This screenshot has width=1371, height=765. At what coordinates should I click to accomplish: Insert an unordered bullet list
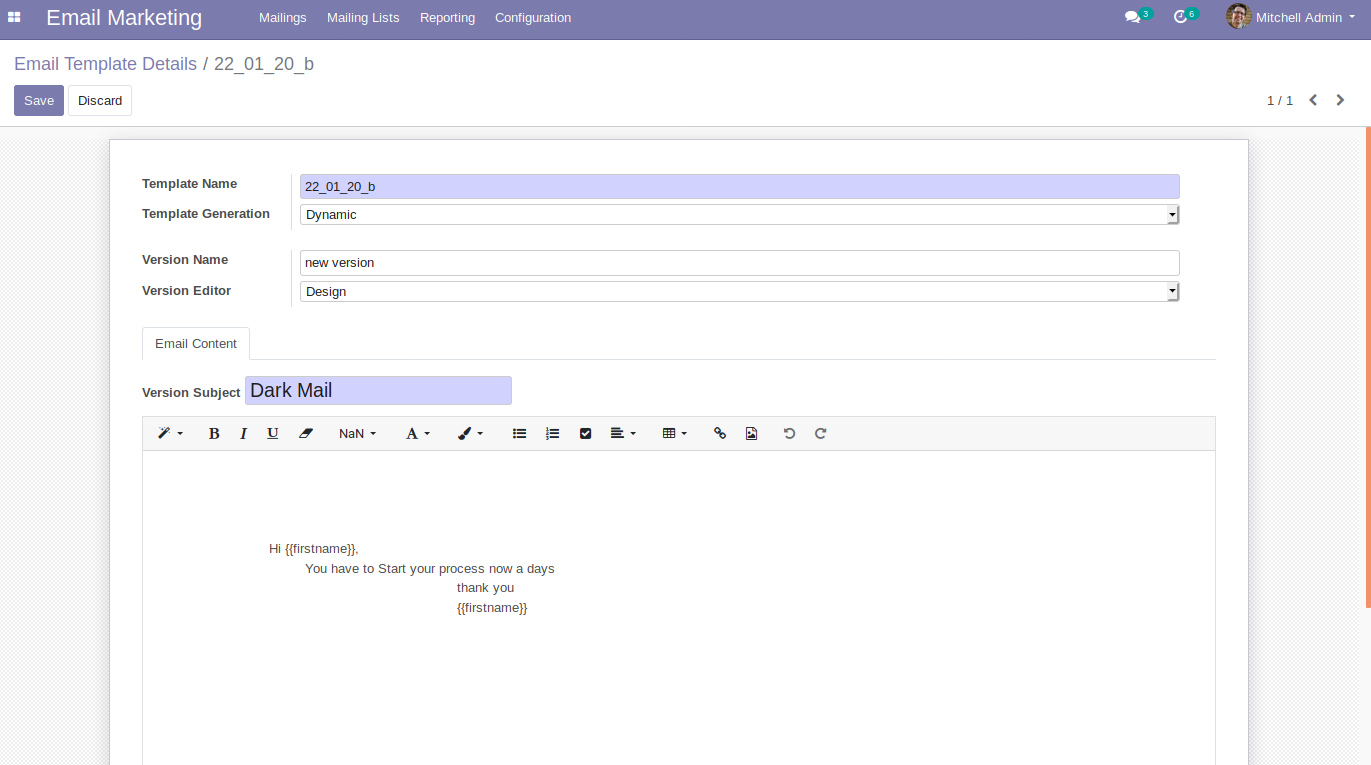click(x=520, y=433)
